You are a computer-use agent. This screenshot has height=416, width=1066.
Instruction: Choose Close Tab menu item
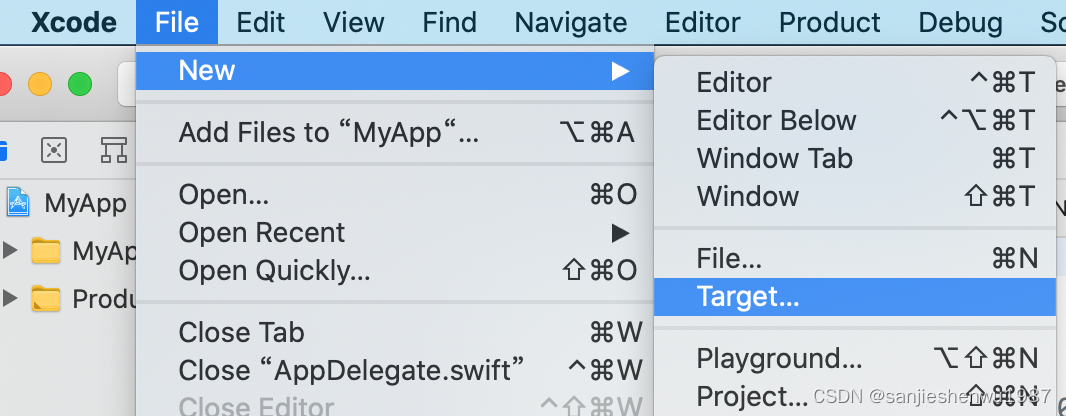pyautogui.click(x=395, y=332)
